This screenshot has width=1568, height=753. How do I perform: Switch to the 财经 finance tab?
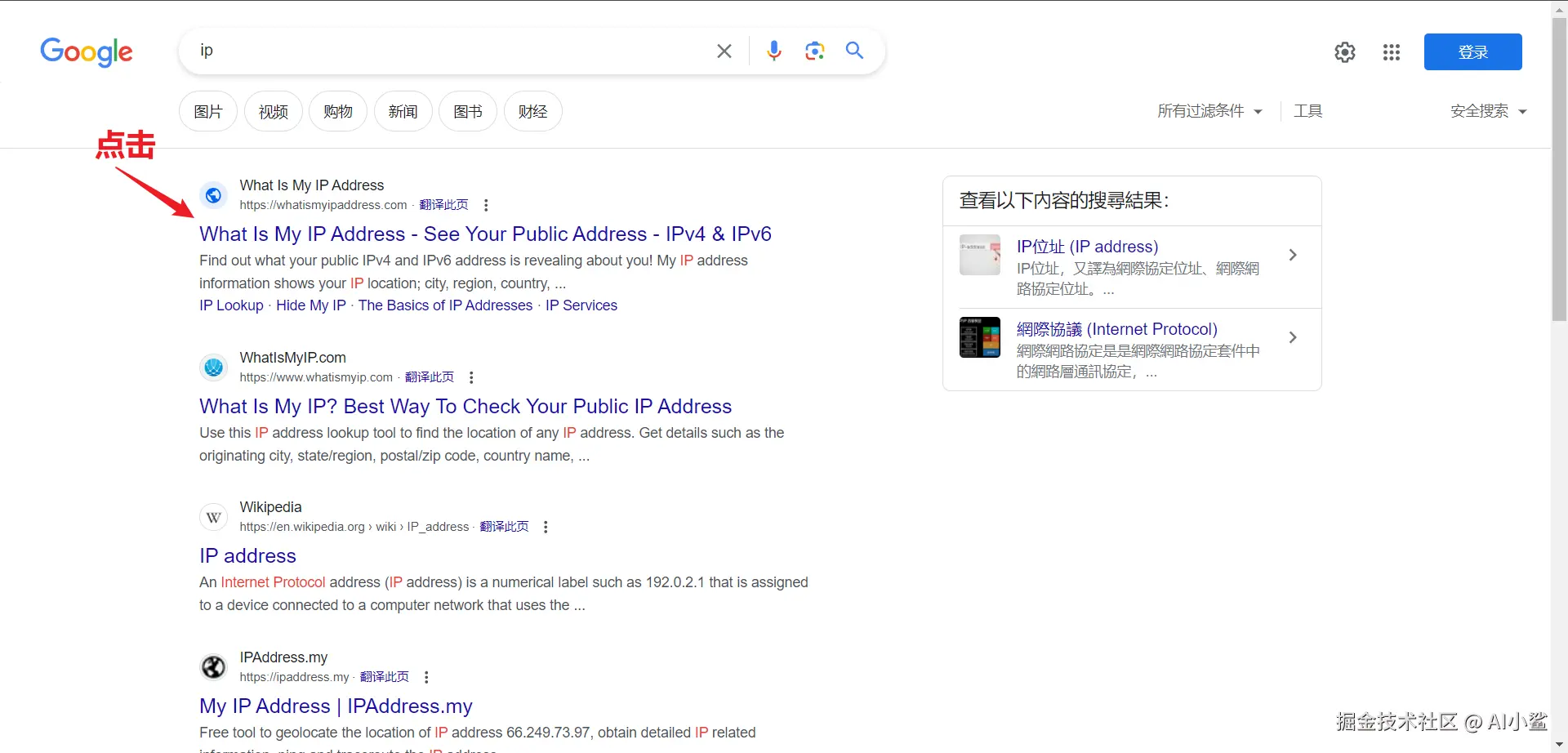tap(532, 111)
